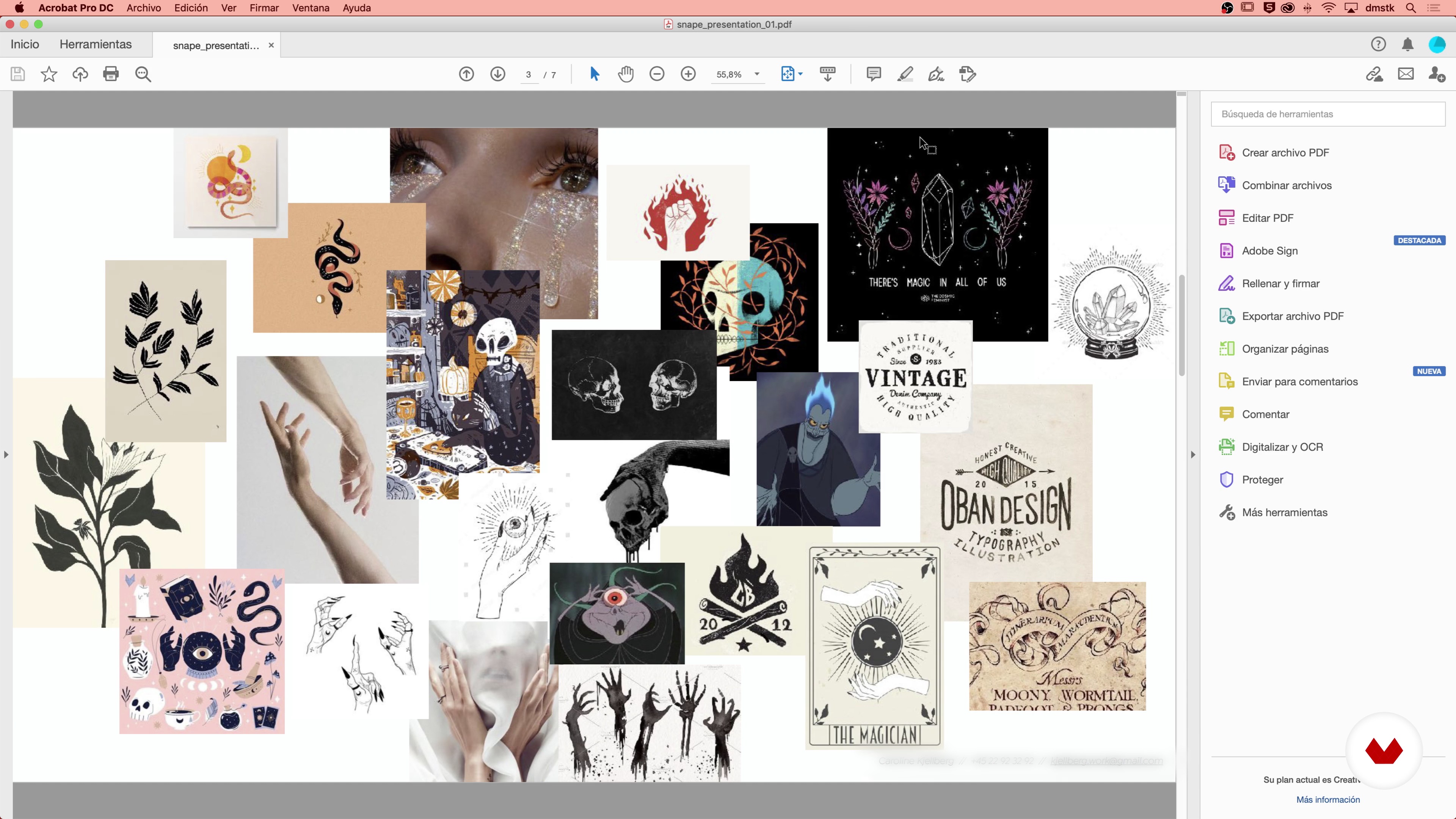Viewport: 1456px width, 819px height.
Task: Add file to starred favorites
Action: tap(49, 74)
